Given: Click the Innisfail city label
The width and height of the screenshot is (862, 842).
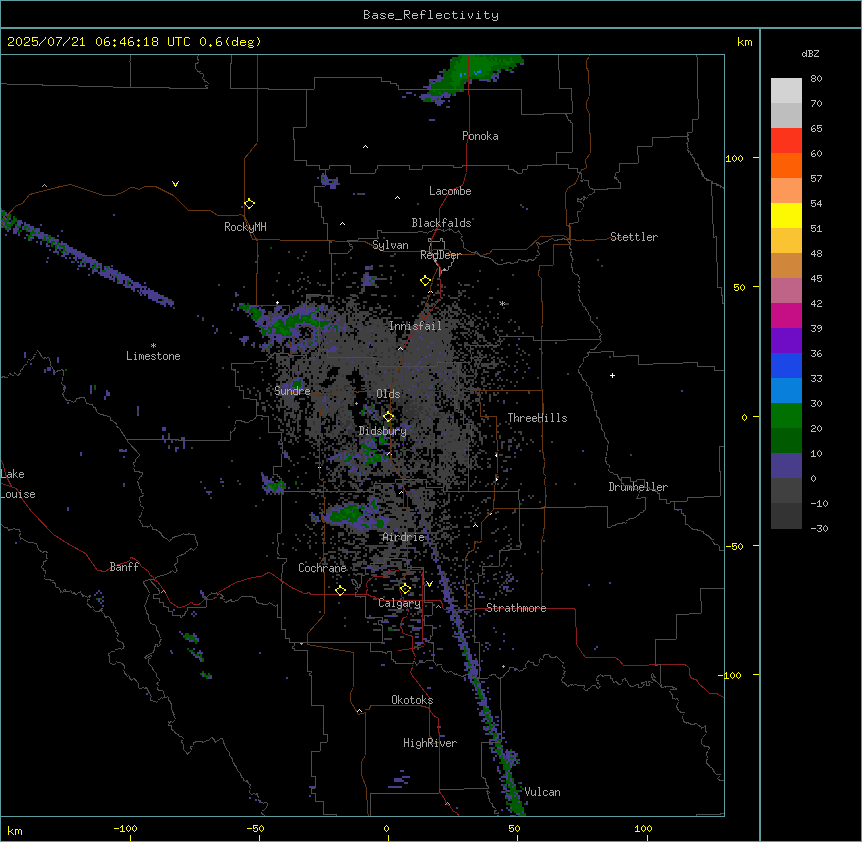Looking at the screenshot, I should click(415, 326).
